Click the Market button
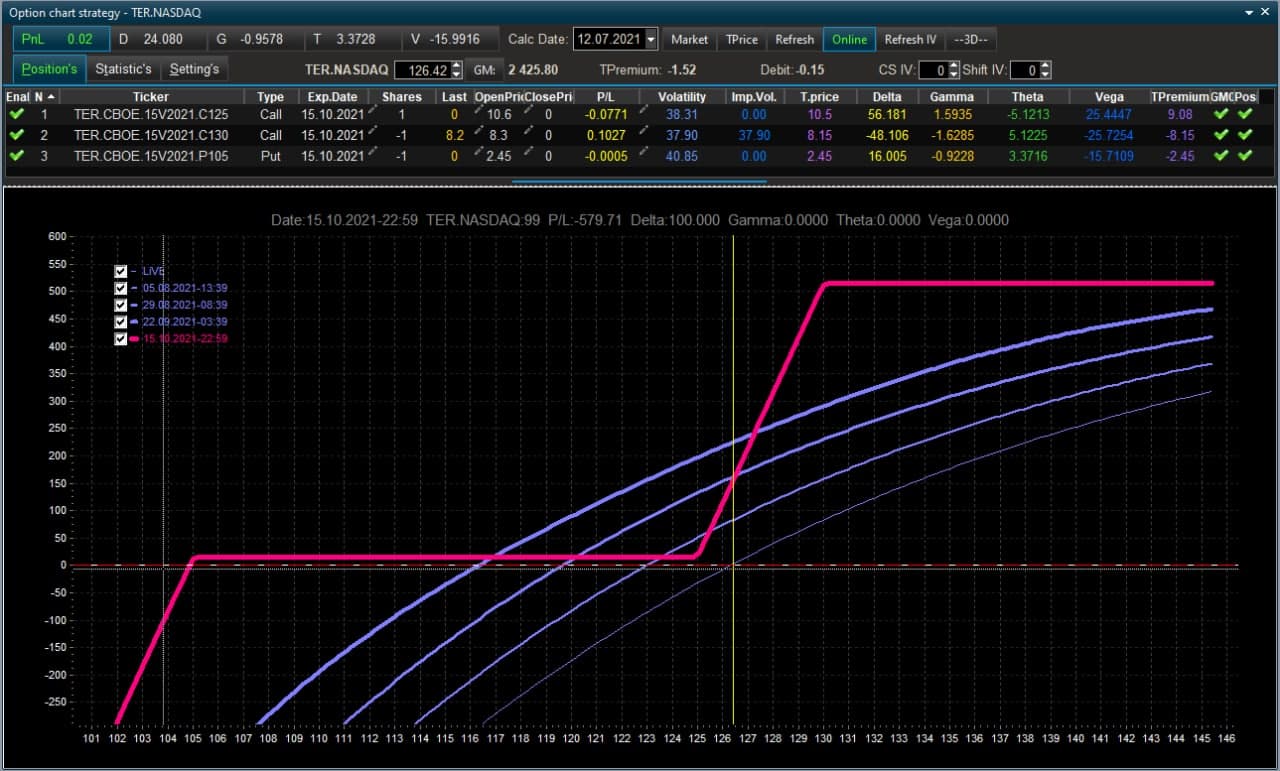 [x=689, y=39]
